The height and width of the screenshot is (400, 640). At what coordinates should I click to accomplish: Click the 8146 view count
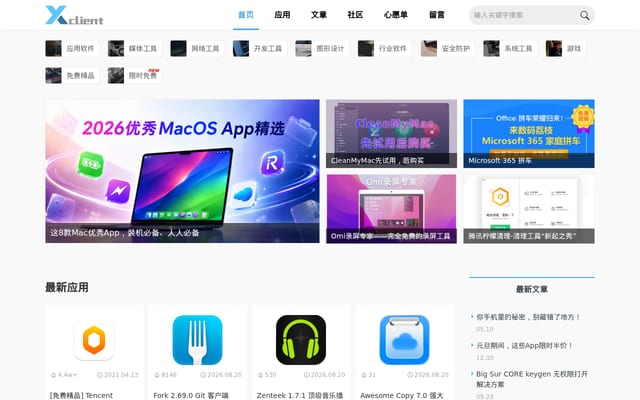(x=165, y=375)
